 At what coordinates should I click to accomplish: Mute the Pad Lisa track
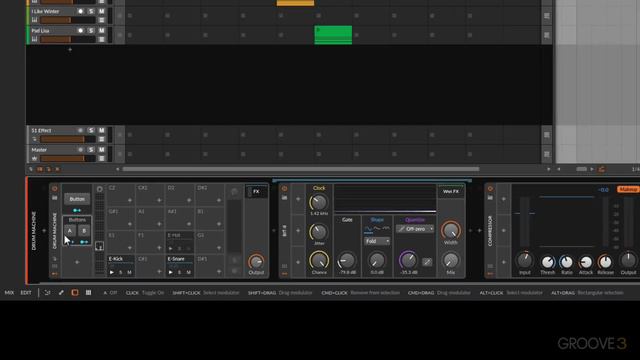102,31
